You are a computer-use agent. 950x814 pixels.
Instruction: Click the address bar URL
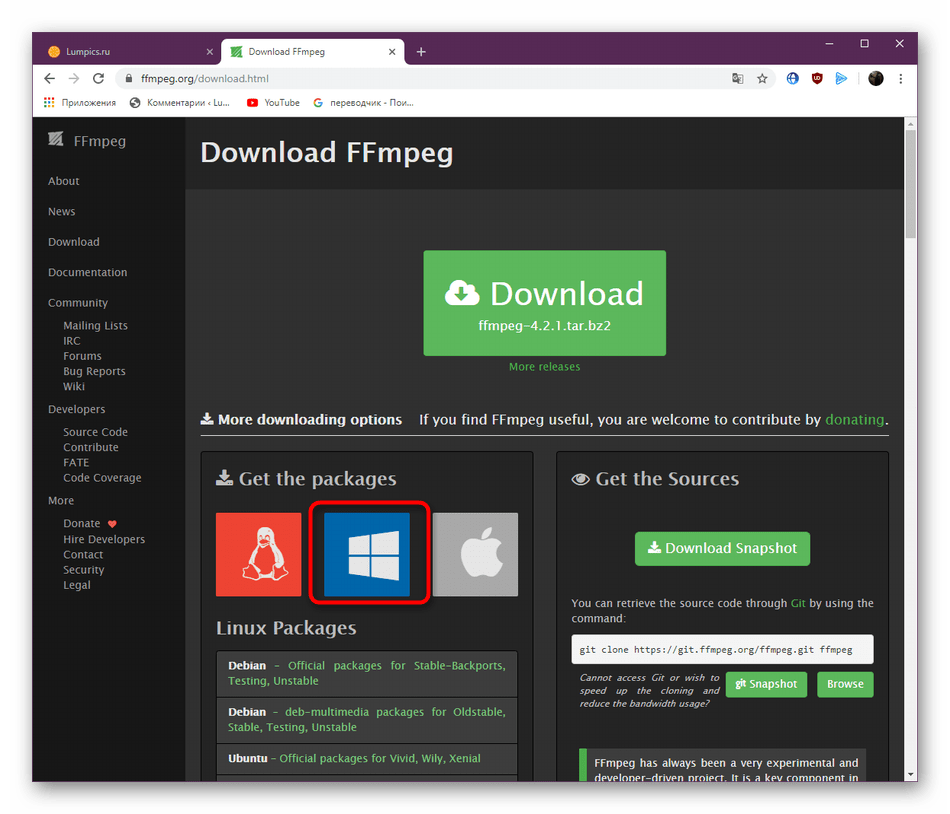[205, 78]
